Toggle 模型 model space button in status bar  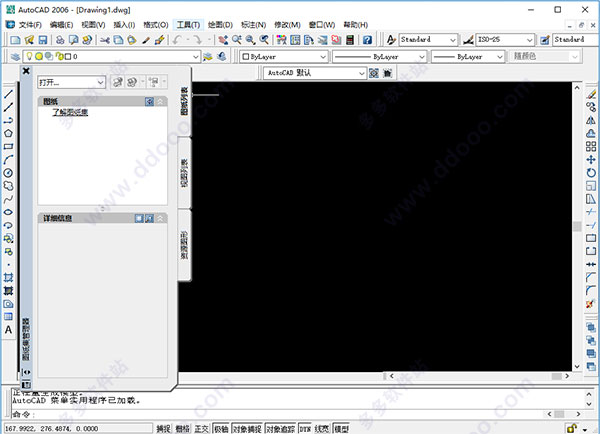click(341, 429)
